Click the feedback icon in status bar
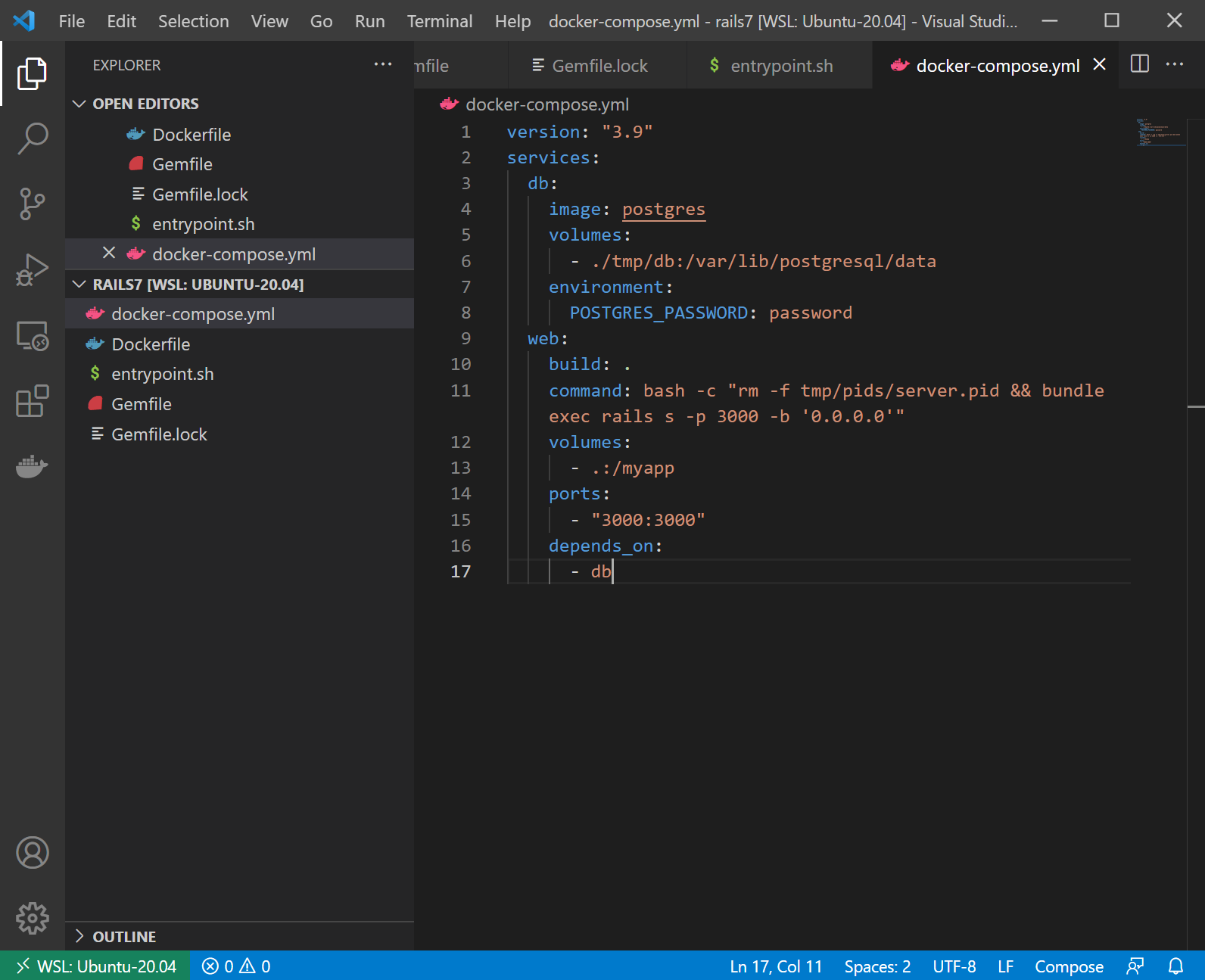Screen dimensions: 1205x980 coord(1135,966)
